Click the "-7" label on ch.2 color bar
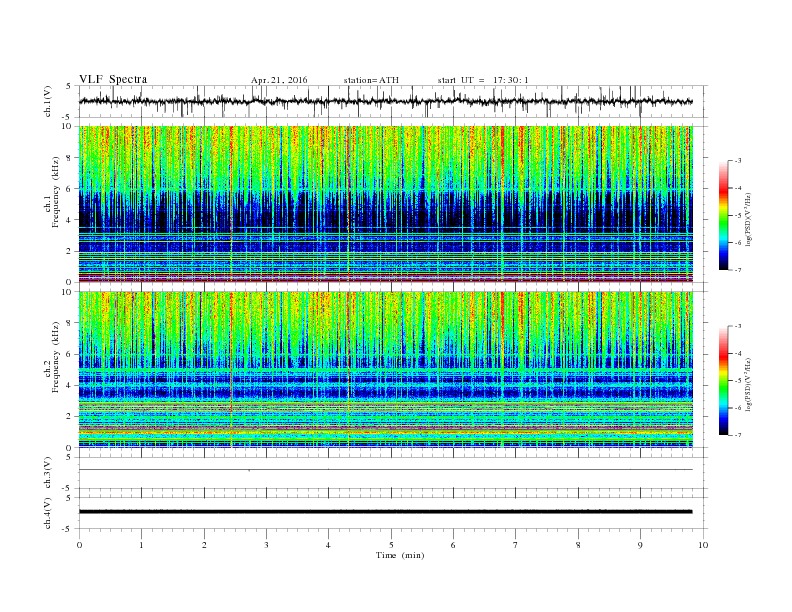This screenshot has width=792, height=612. click(x=737, y=435)
